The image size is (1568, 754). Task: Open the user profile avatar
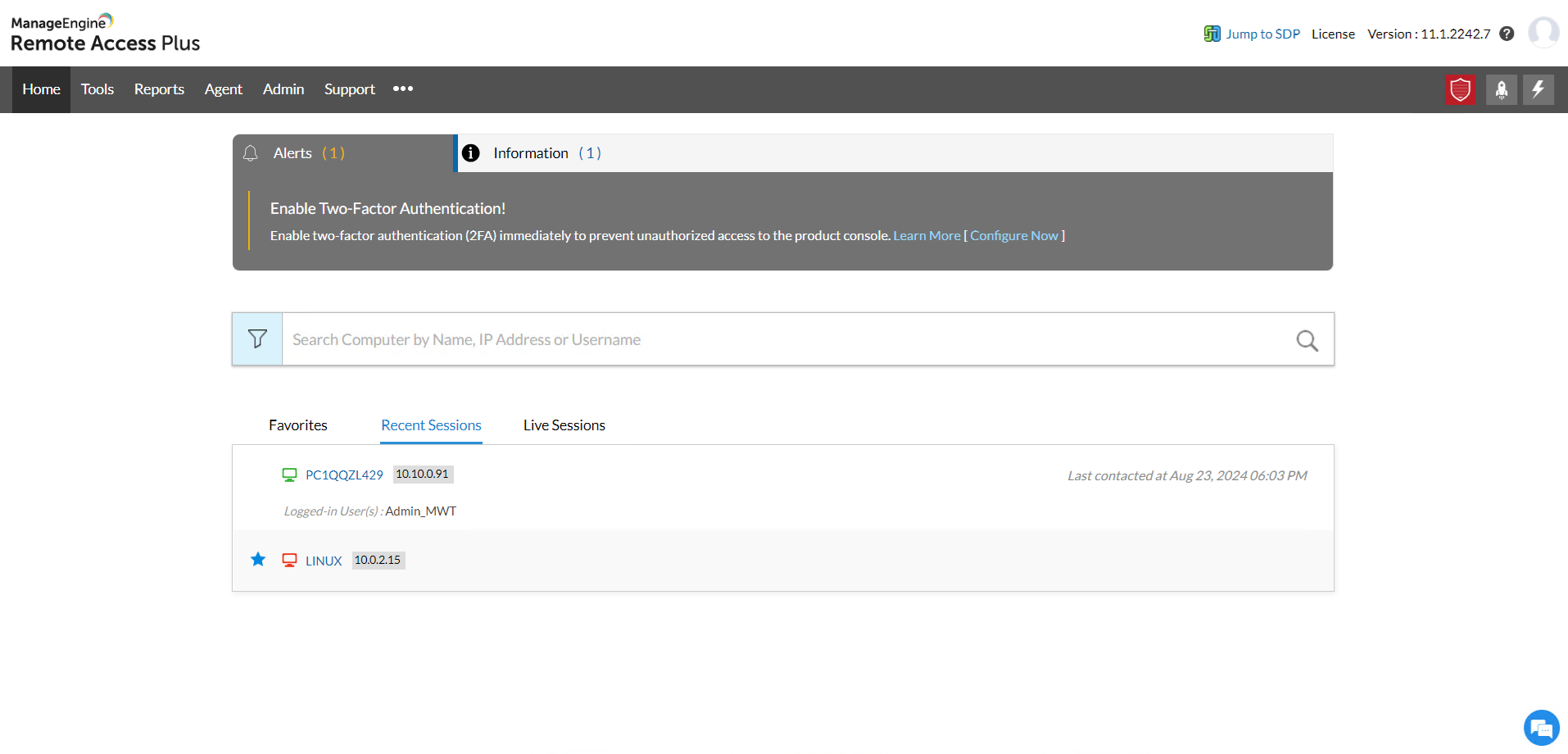[x=1543, y=33]
